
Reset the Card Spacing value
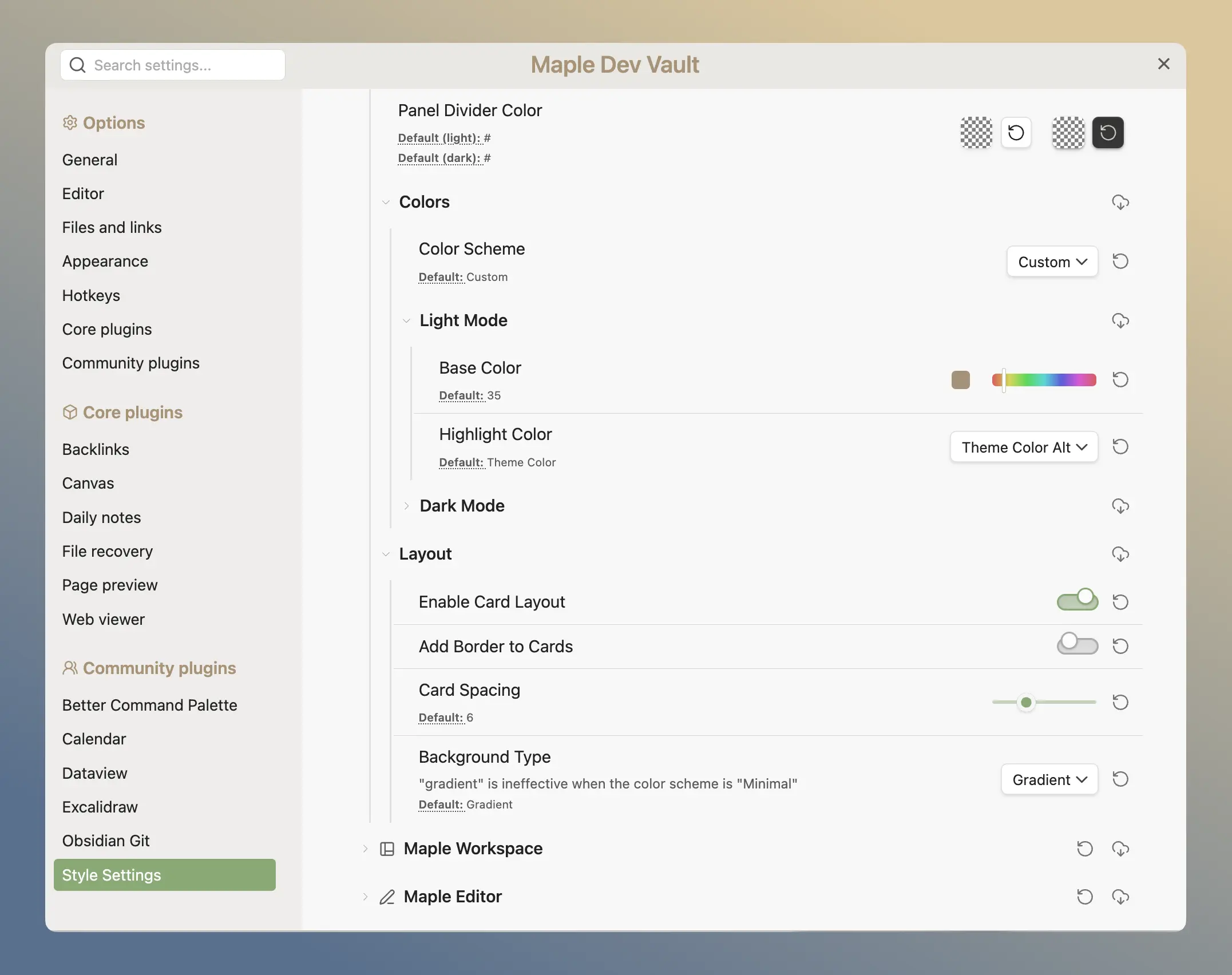(x=1120, y=702)
